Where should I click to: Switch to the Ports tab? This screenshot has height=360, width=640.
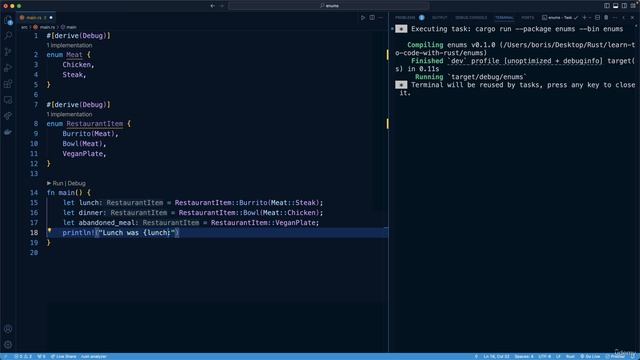click(527, 18)
